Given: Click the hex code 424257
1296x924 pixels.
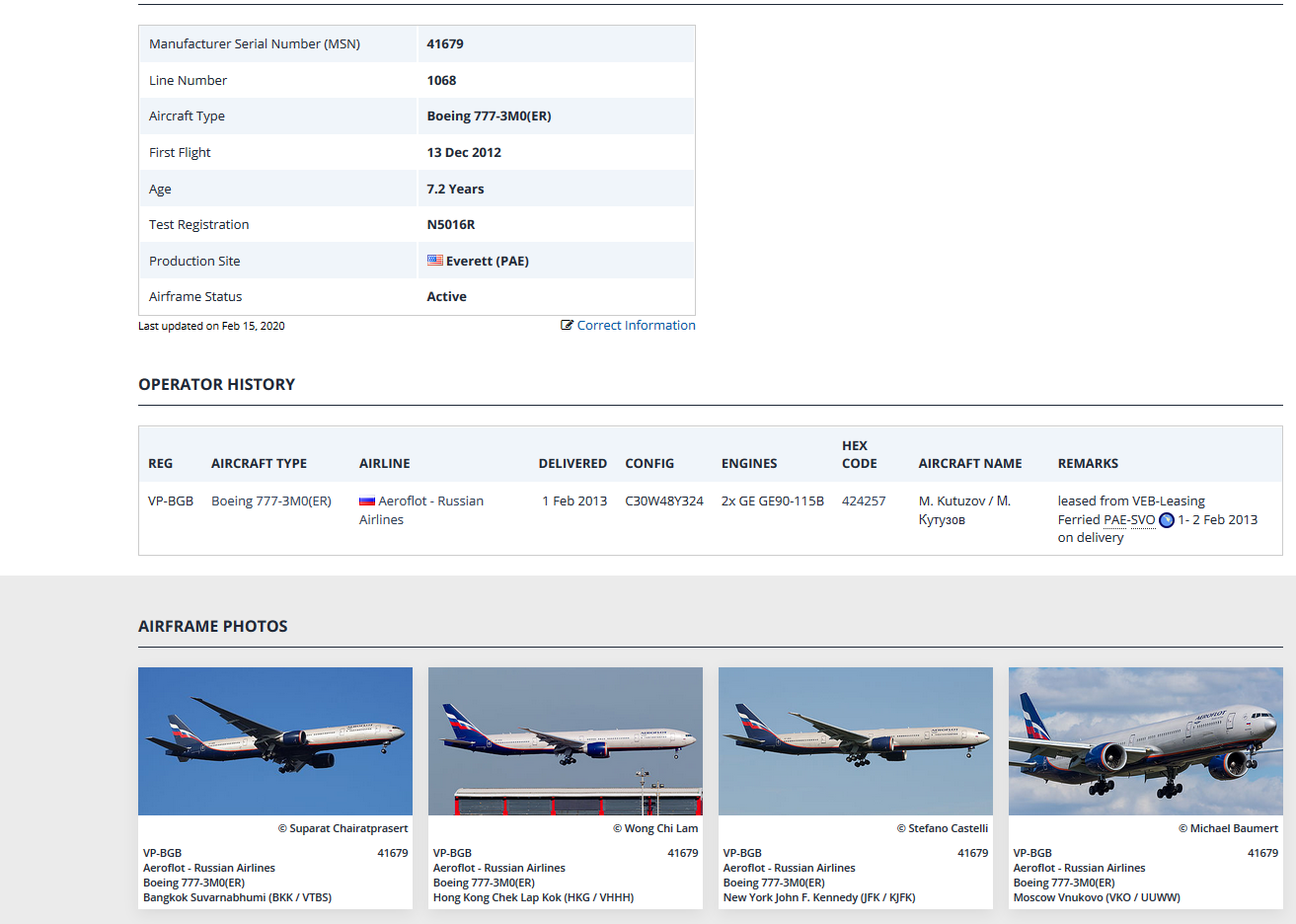Looking at the screenshot, I should pyautogui.click(x=864, y=500).
